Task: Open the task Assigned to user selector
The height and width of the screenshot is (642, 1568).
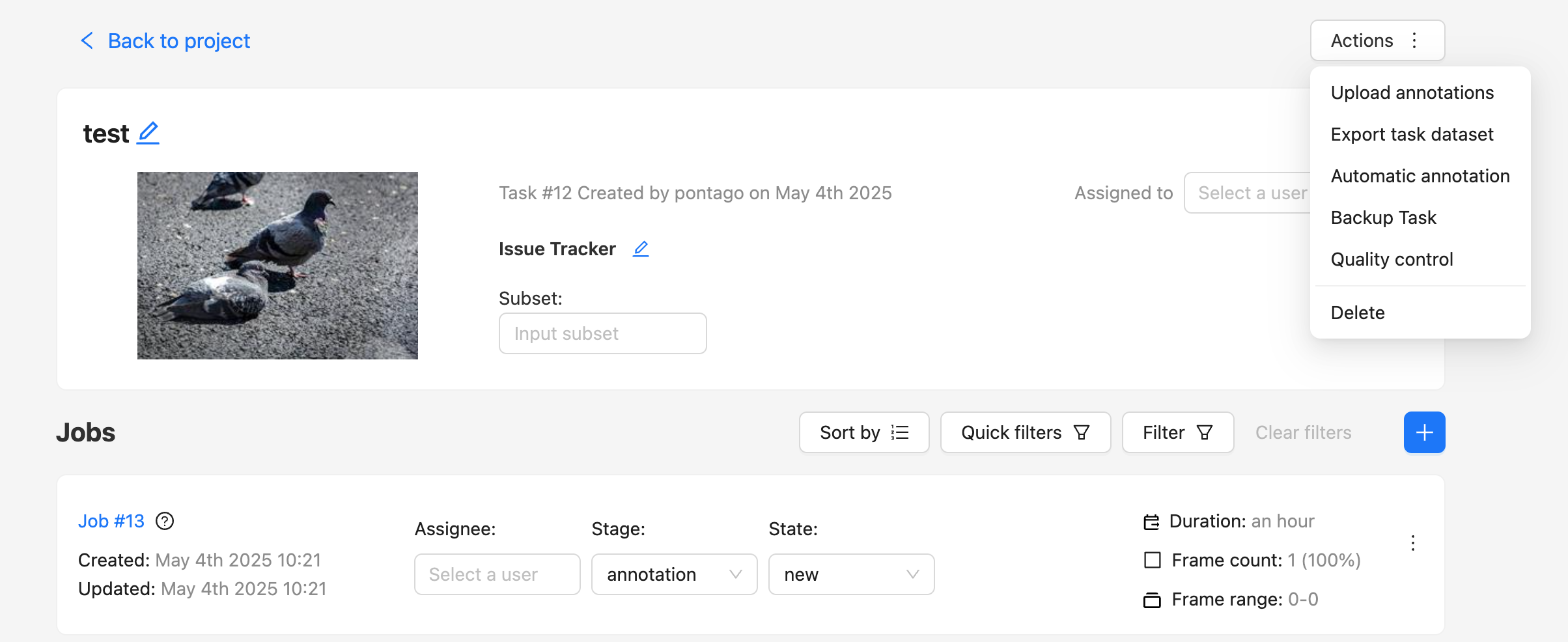Action: [1247, 193]
